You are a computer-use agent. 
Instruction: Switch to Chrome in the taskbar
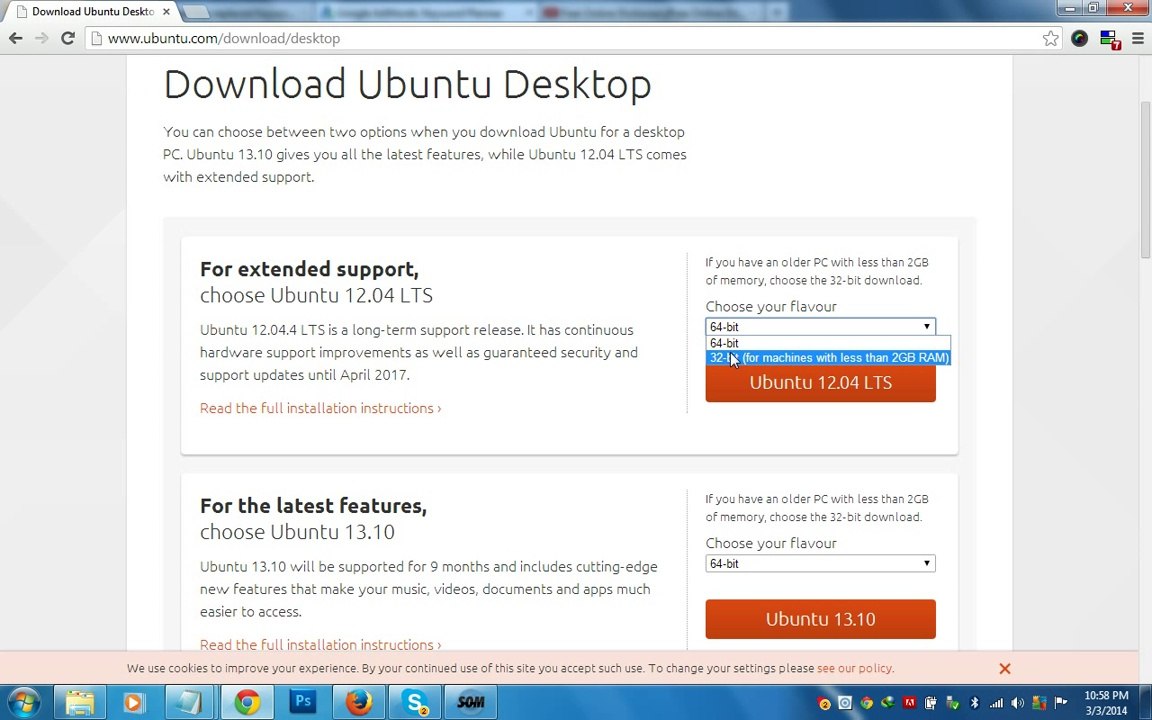pos(248,702)
